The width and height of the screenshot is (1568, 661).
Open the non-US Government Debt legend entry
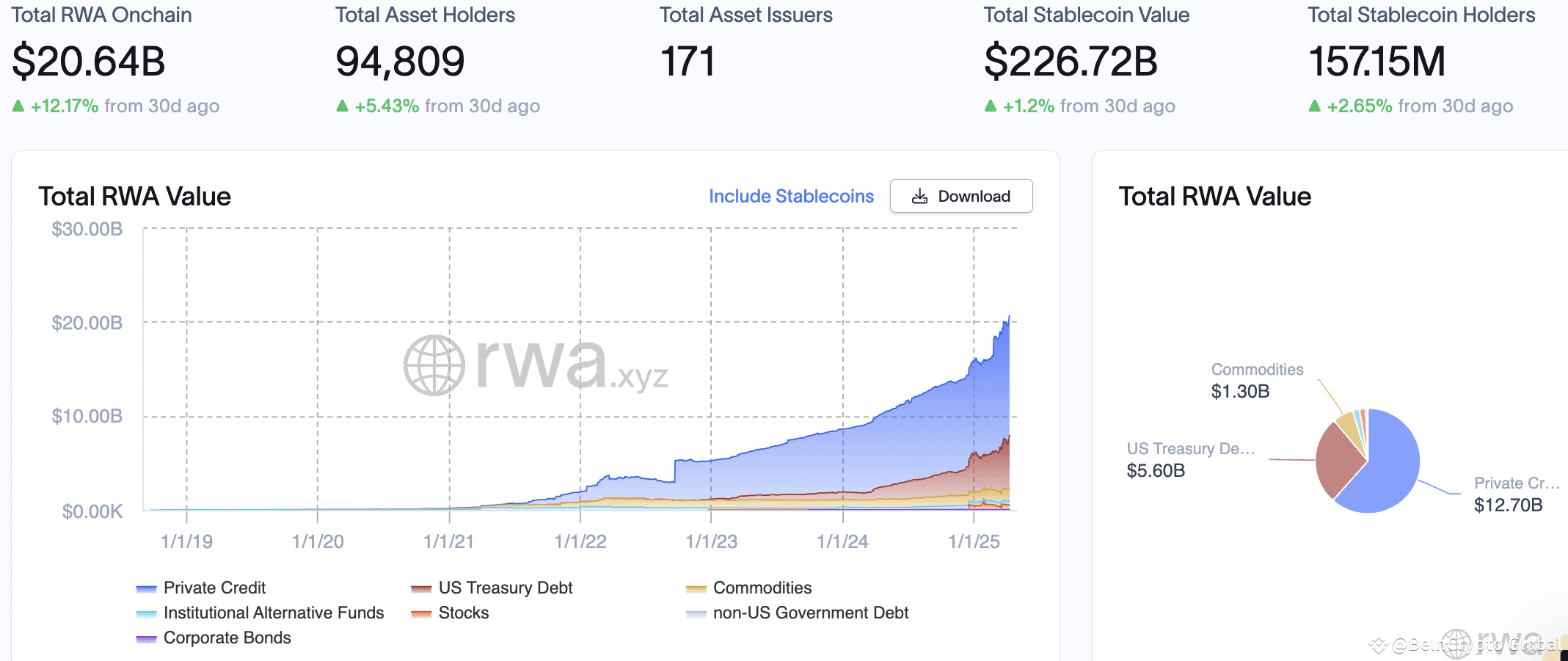click(x=810, y=613)
